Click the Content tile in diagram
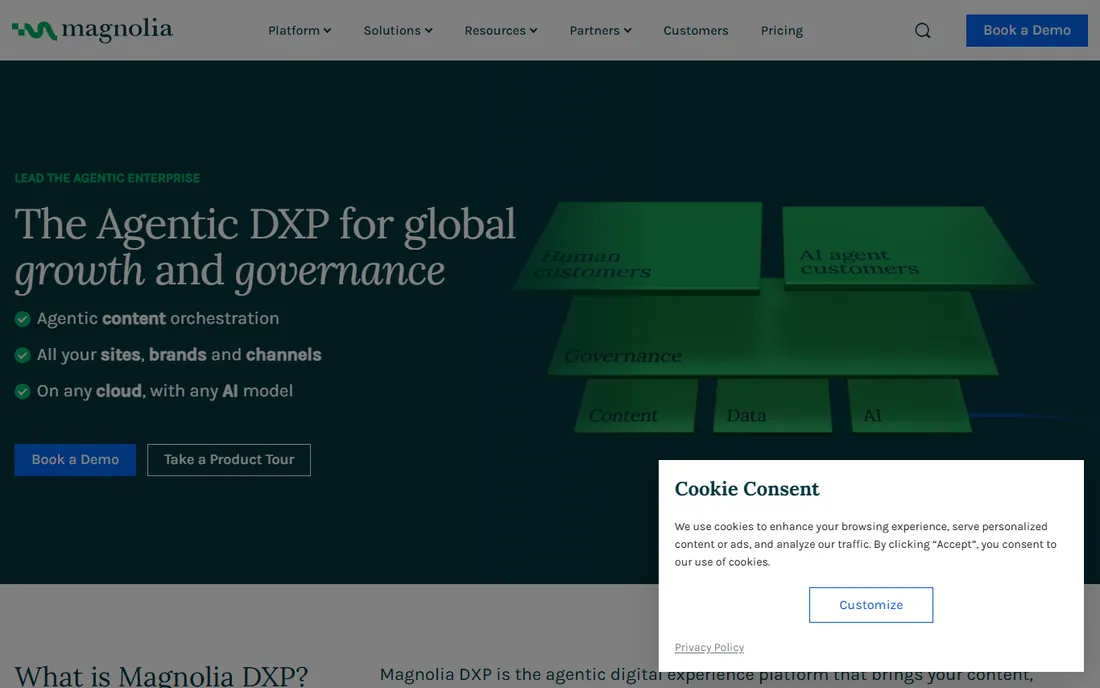The height and width of the screenshot is (688, 1100). tap(636, 405)
